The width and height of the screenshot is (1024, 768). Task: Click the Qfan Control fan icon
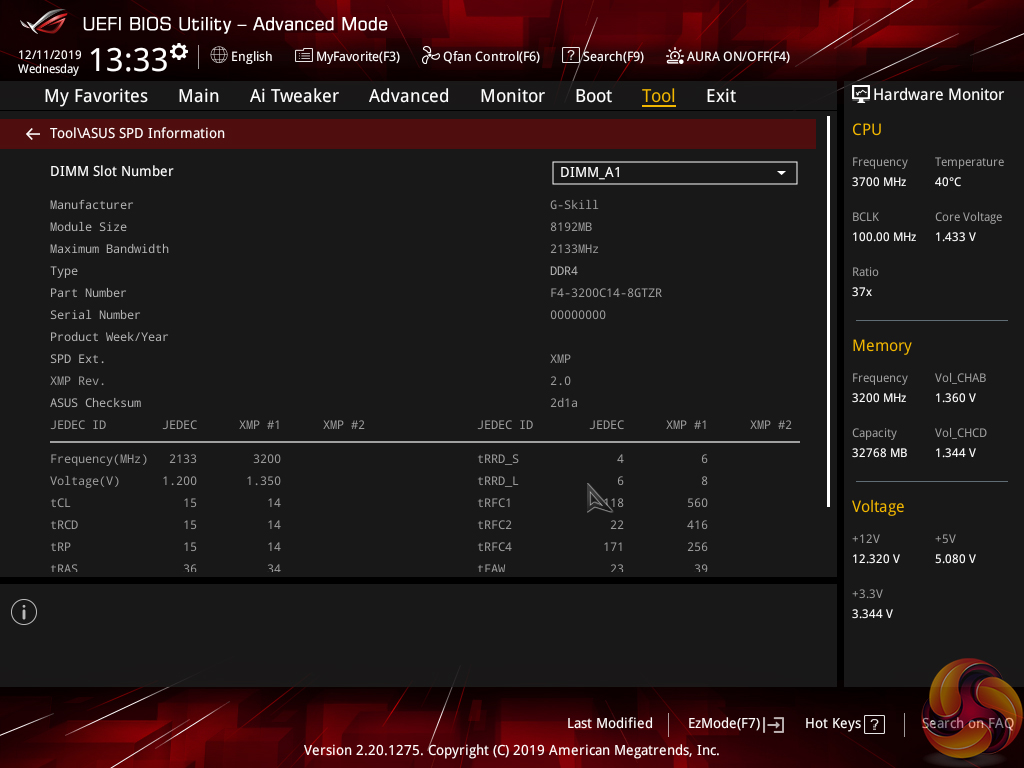(x=430, y=56)
